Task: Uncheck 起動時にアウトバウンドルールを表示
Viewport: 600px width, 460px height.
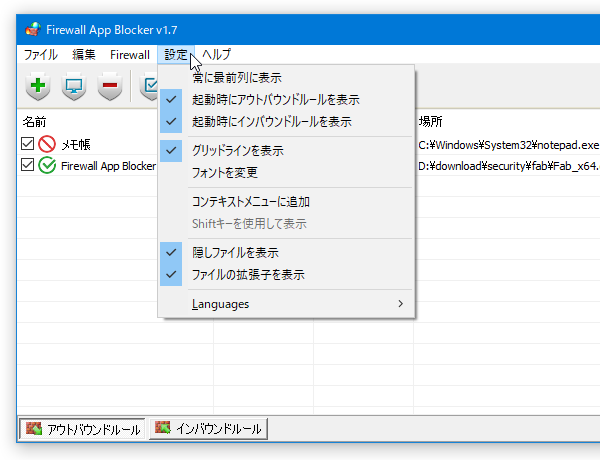Action: [286, 100]
